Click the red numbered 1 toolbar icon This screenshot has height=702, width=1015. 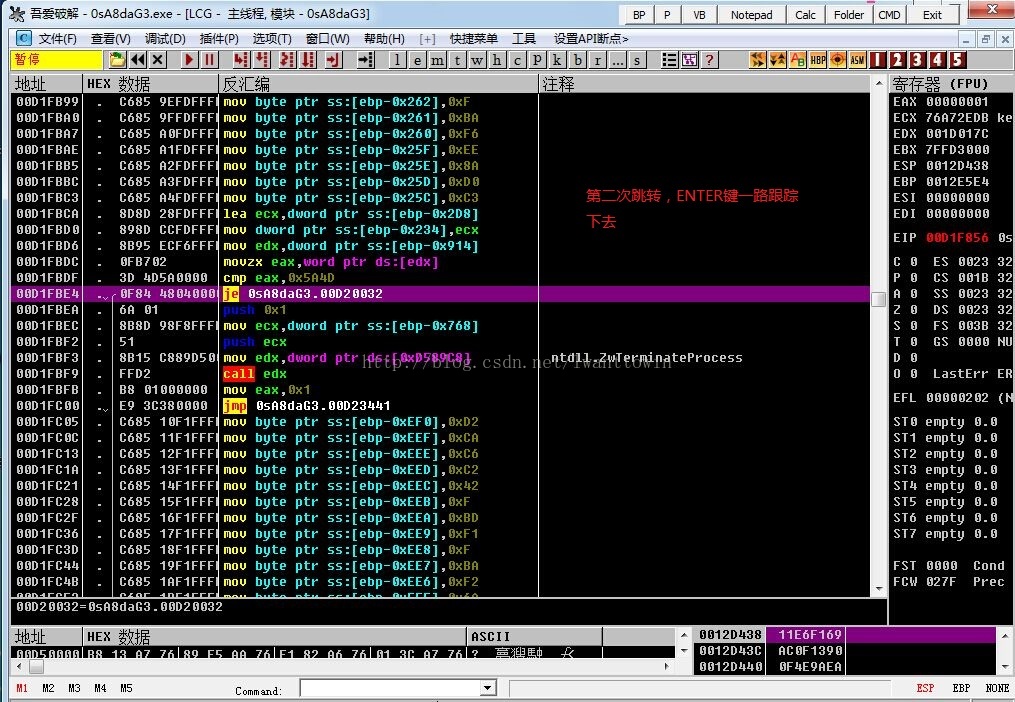pos(878,60)
